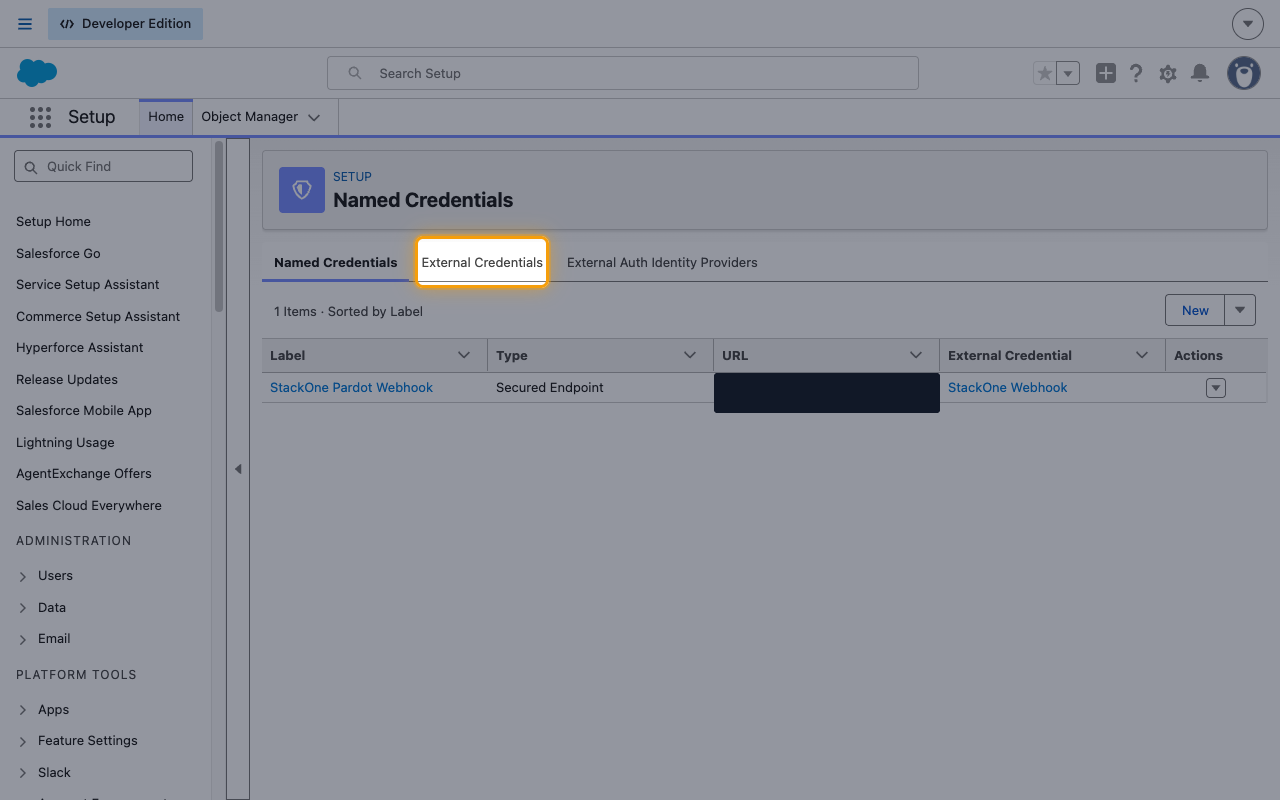Open the External Credential column menu
This screenshot has width=1280, height=800.
click(1142, 355)
